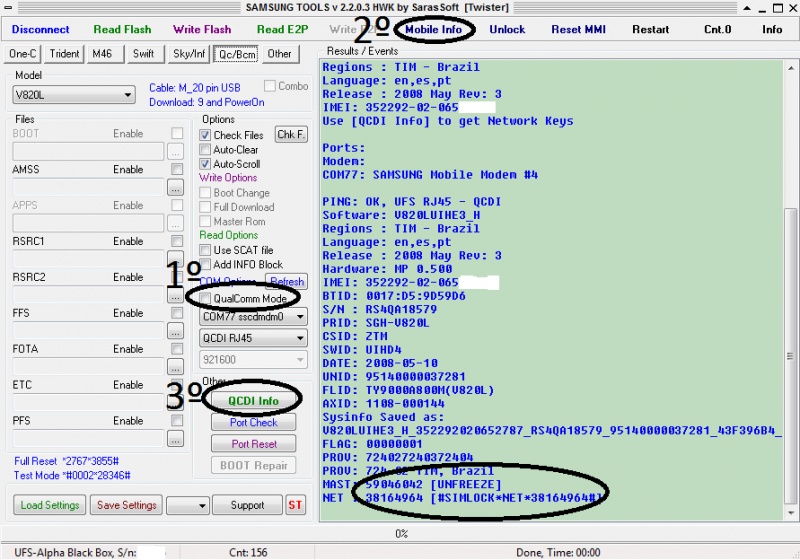The height and width of the screenshot is (560, 800).
Task: Switch to the Other tab
Action: 280,54
